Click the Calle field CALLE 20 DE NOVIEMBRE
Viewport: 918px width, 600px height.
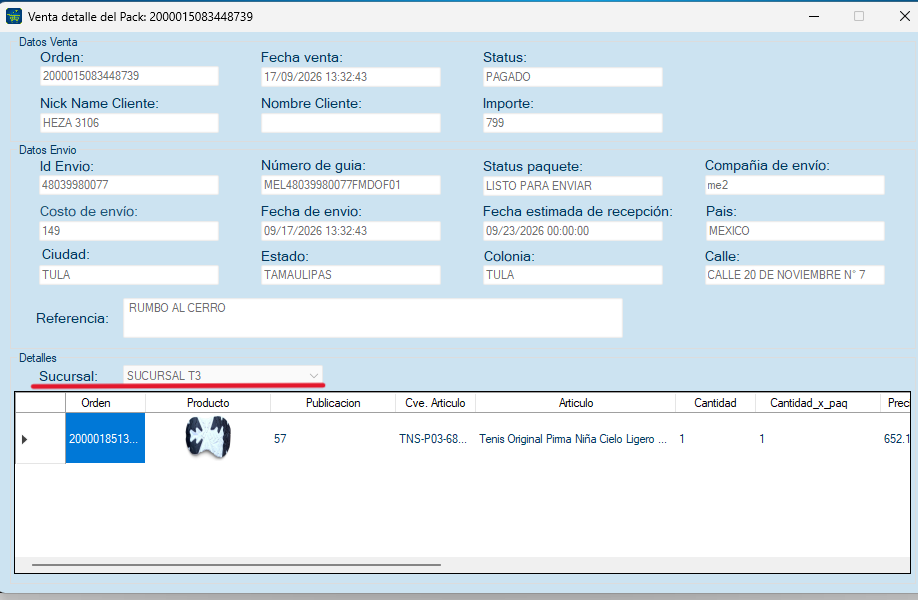[794, 275]
